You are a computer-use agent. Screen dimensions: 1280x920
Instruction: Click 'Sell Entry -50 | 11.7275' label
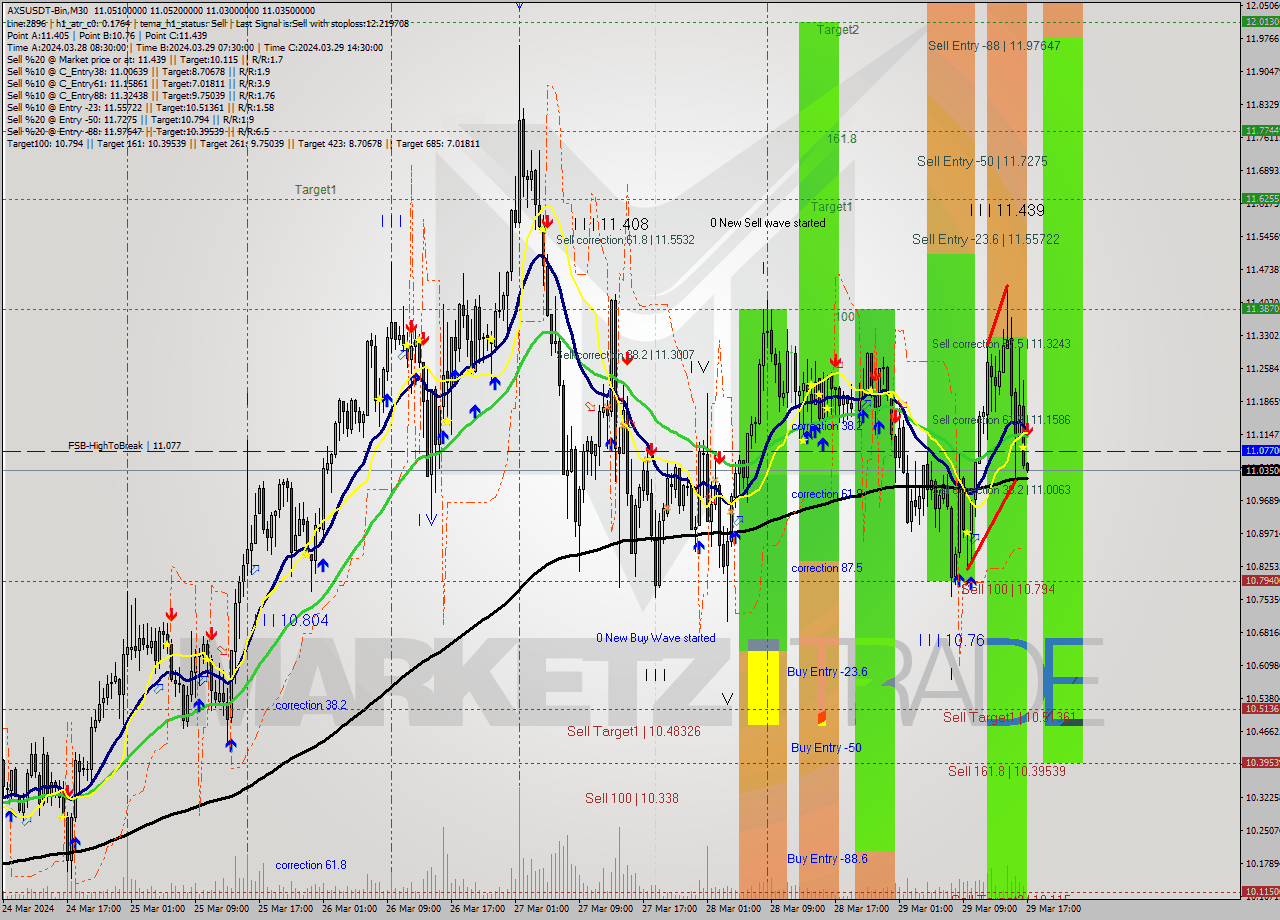982,161
